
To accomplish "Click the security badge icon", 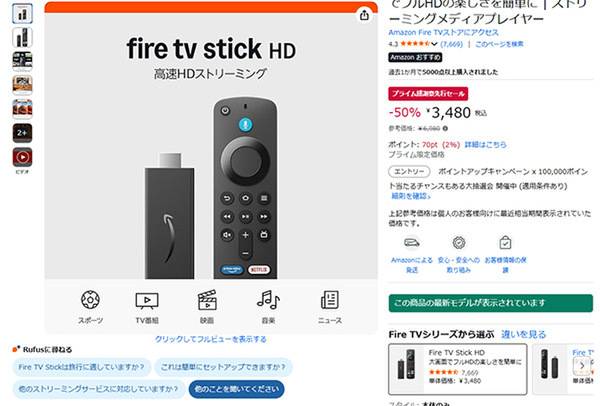I will [458, 243].
